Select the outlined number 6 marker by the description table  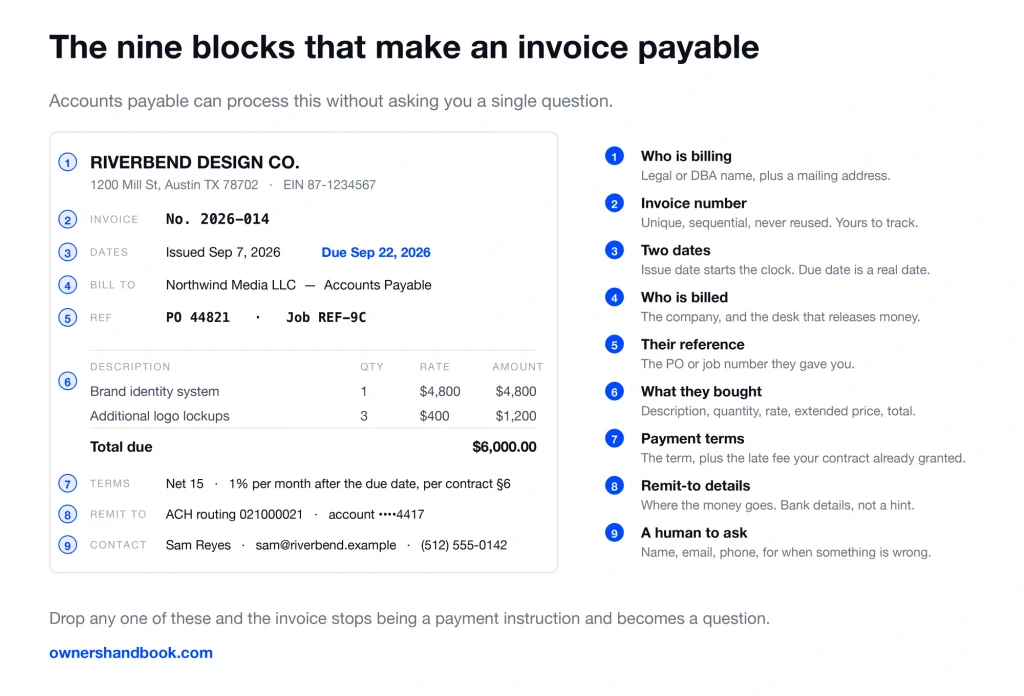pyautogui.click(x=67, y=381)
